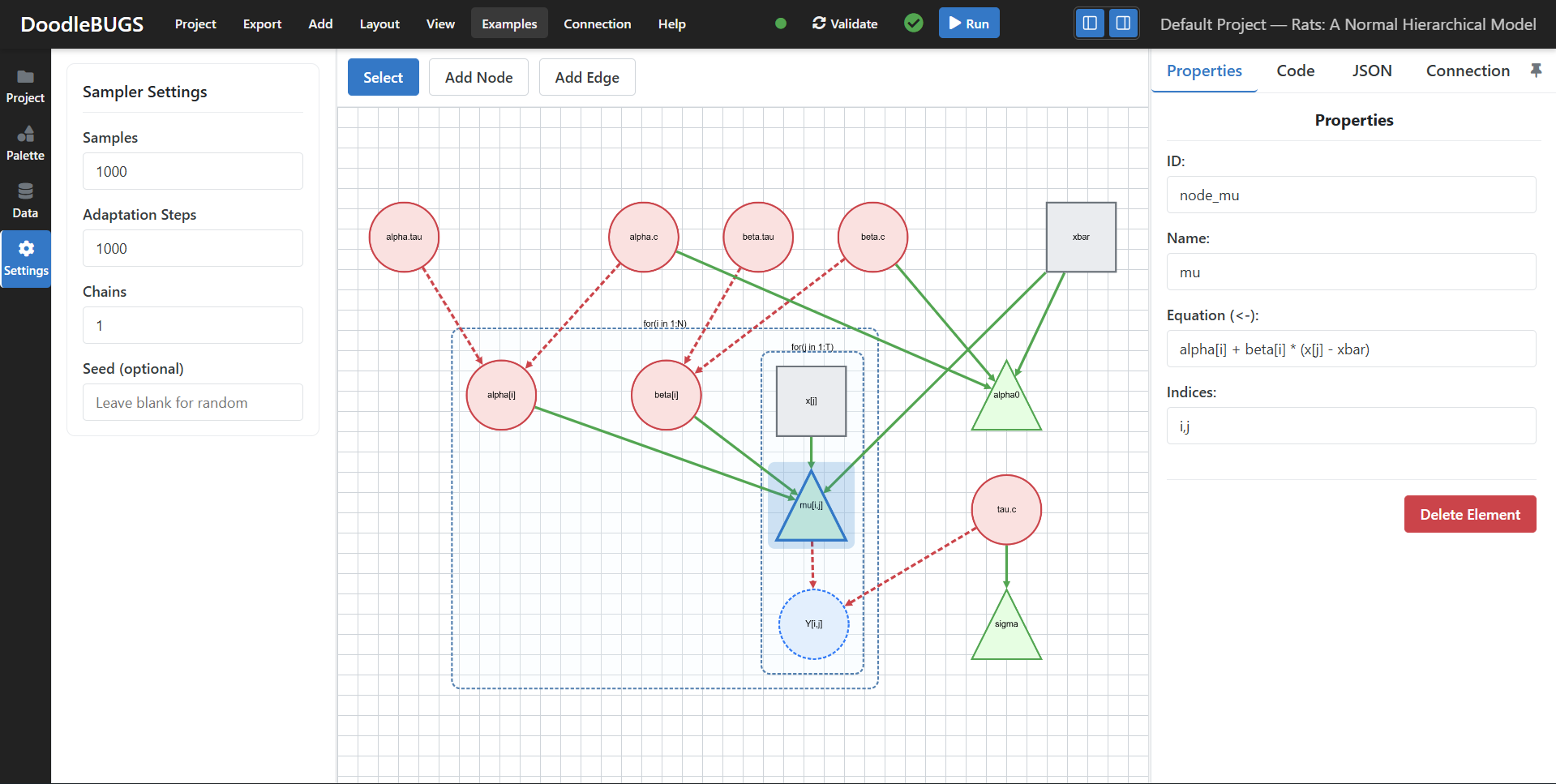Click the pin icon in properties panel

(x=1536, y=71)
